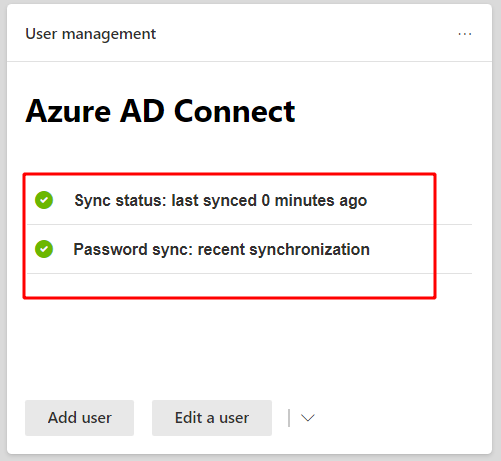The image size is (501, 461).
Task: Click the "last synced 0 minutes ago" text
Action: 269,201
